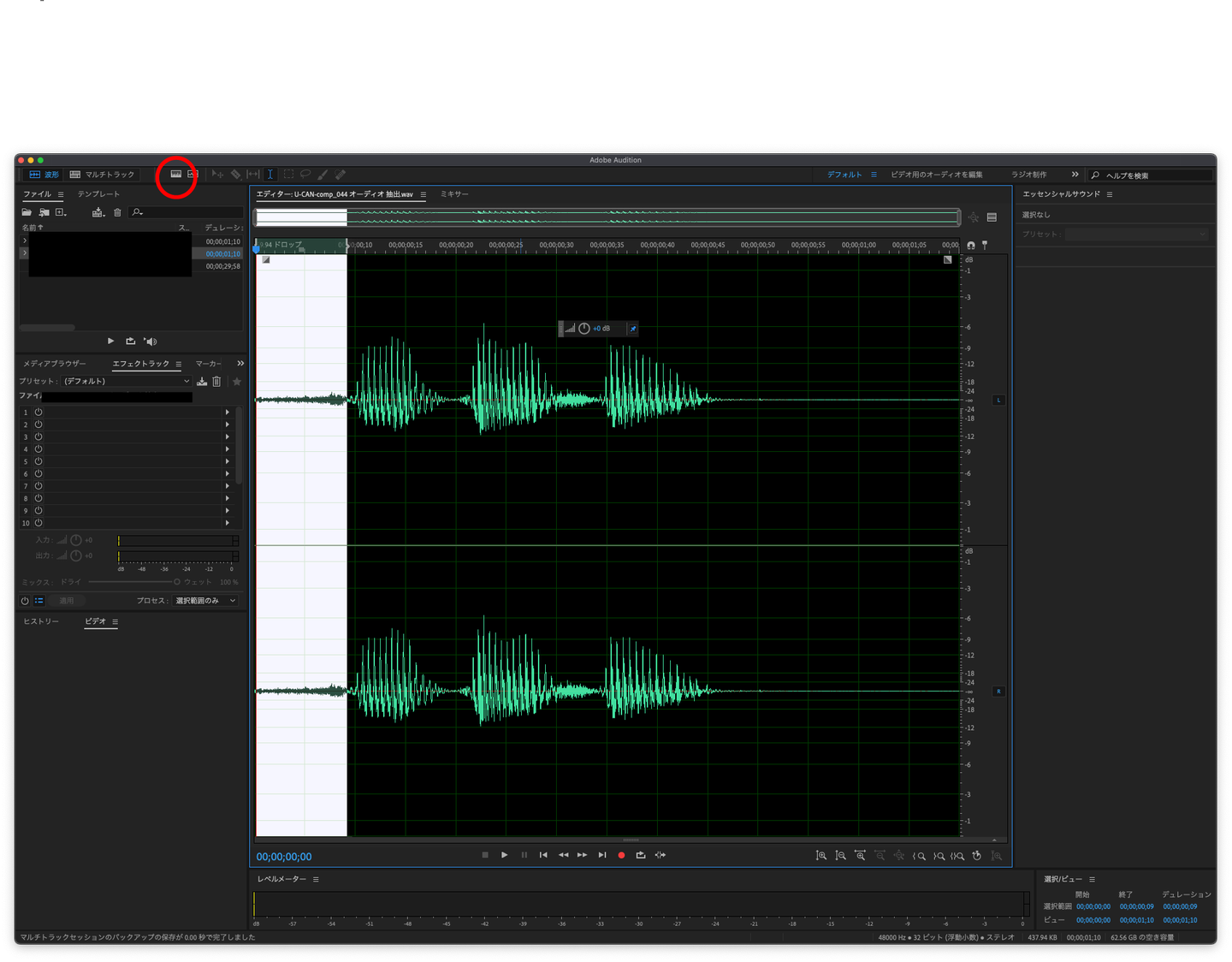Toggle power for effect slot 1

pyautogui.click(x=38, y=413)
